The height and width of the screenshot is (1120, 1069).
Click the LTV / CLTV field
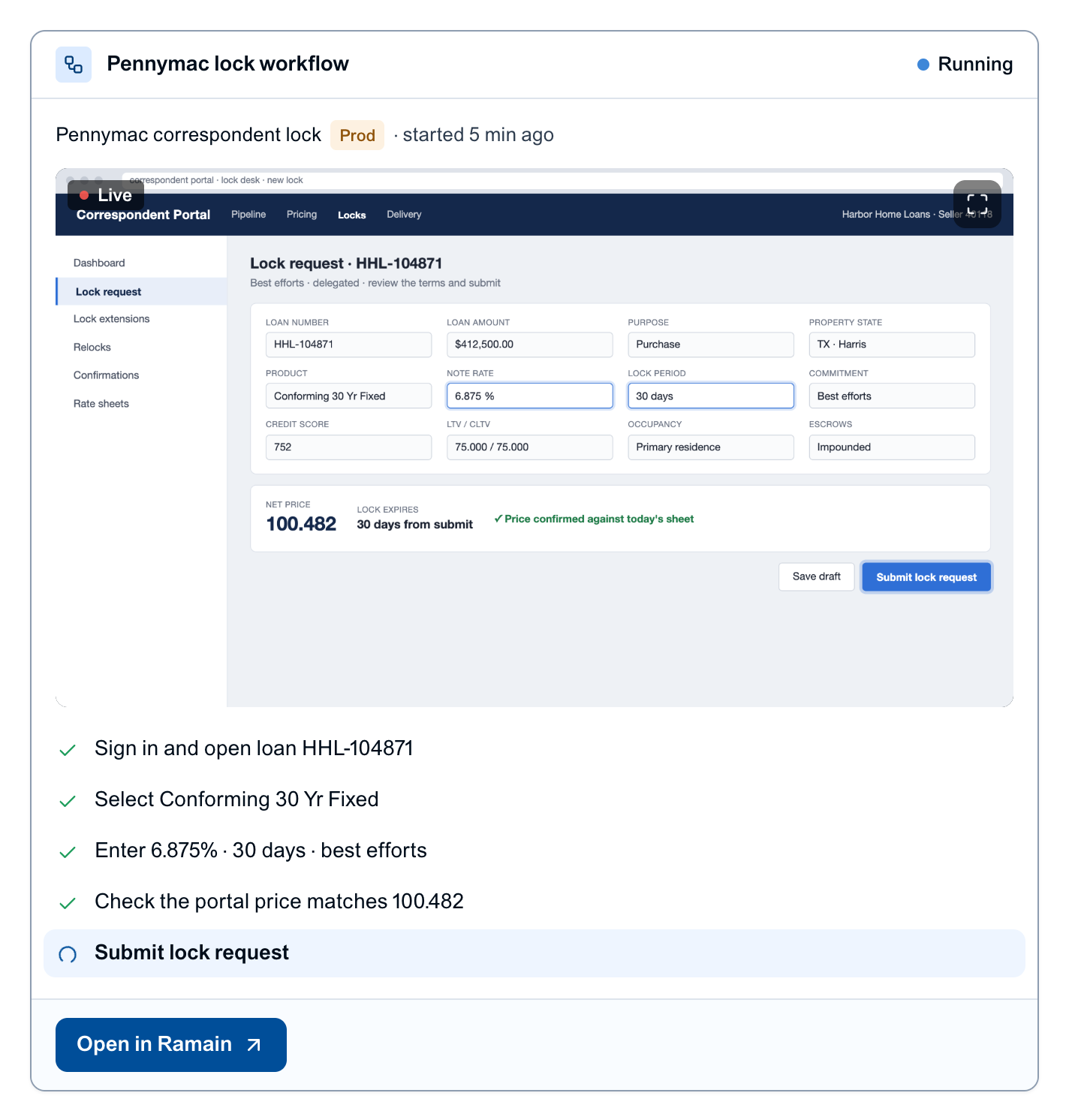[x=530, y=447]
